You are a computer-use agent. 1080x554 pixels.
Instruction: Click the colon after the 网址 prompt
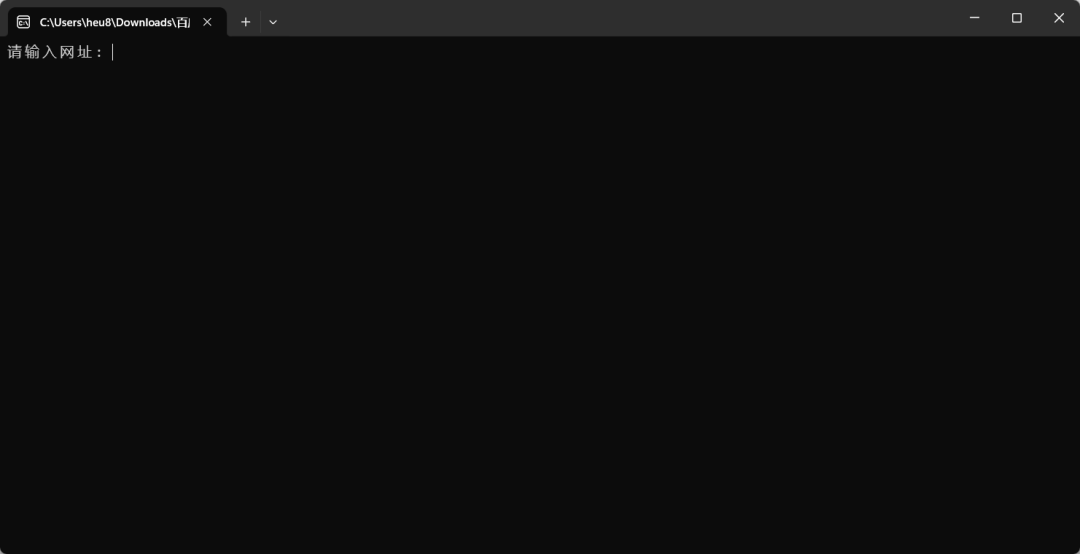tap(100, 53)
